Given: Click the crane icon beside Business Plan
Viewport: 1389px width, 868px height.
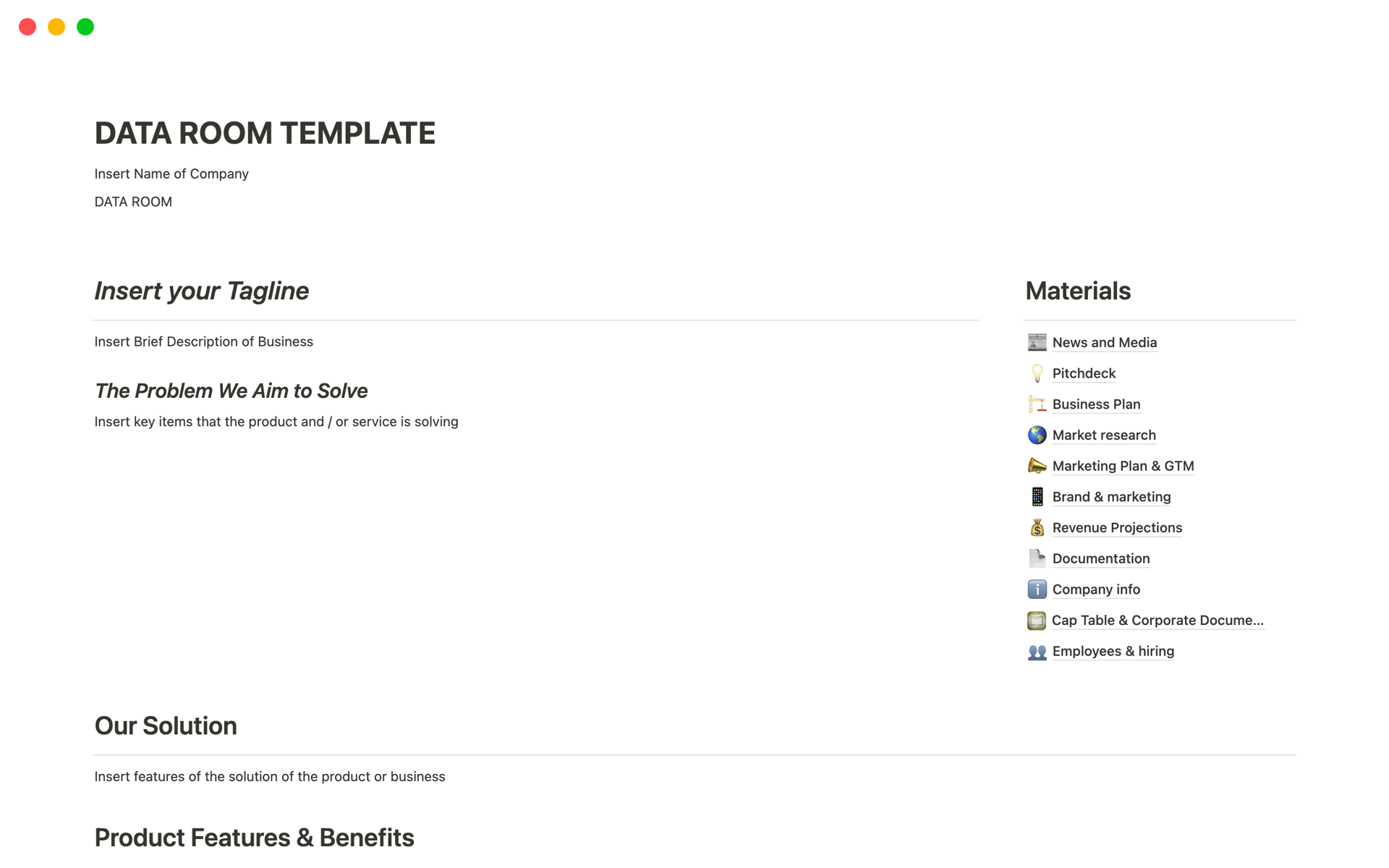Looking at the screenshot, I should (1037, 404).
